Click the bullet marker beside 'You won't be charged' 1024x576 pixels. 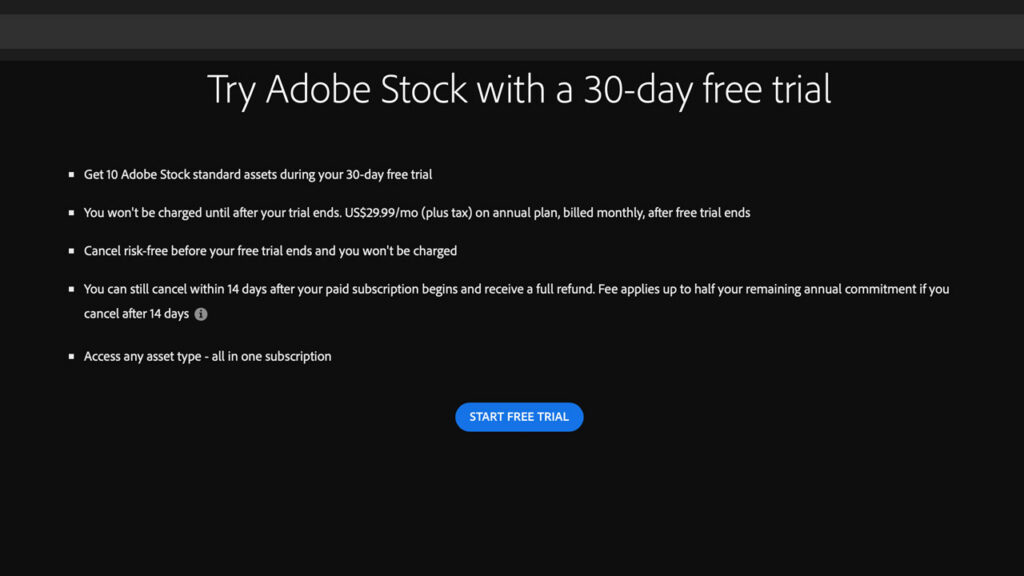coord(71,213)
